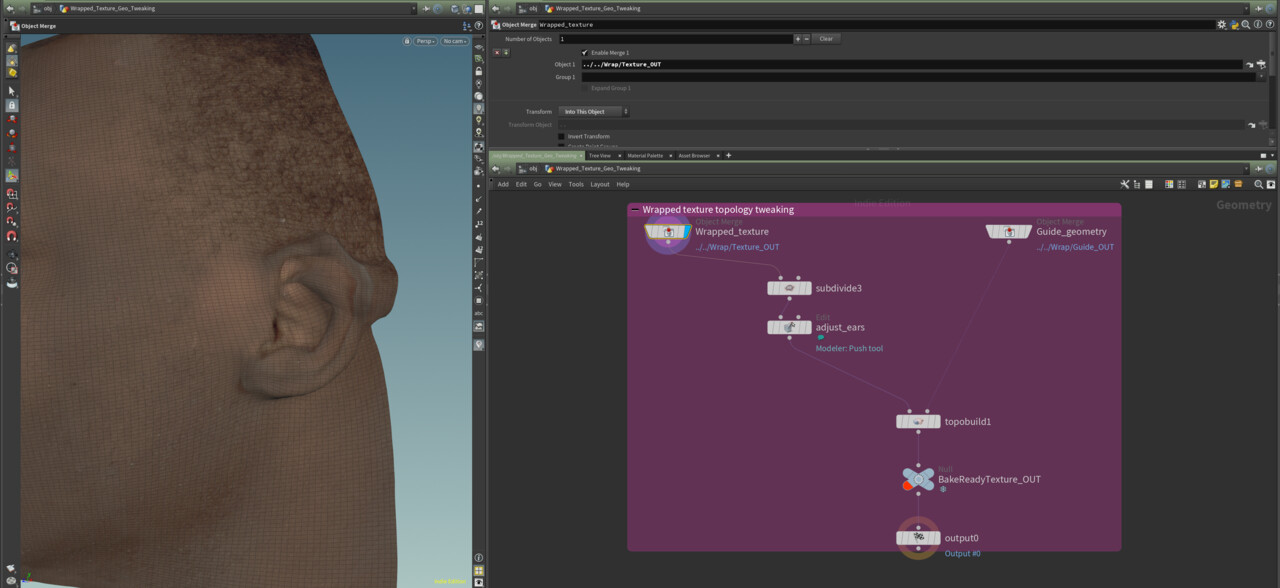
Task: Toggle Invert Transform checkbox
Action: (x=562, y=136)
